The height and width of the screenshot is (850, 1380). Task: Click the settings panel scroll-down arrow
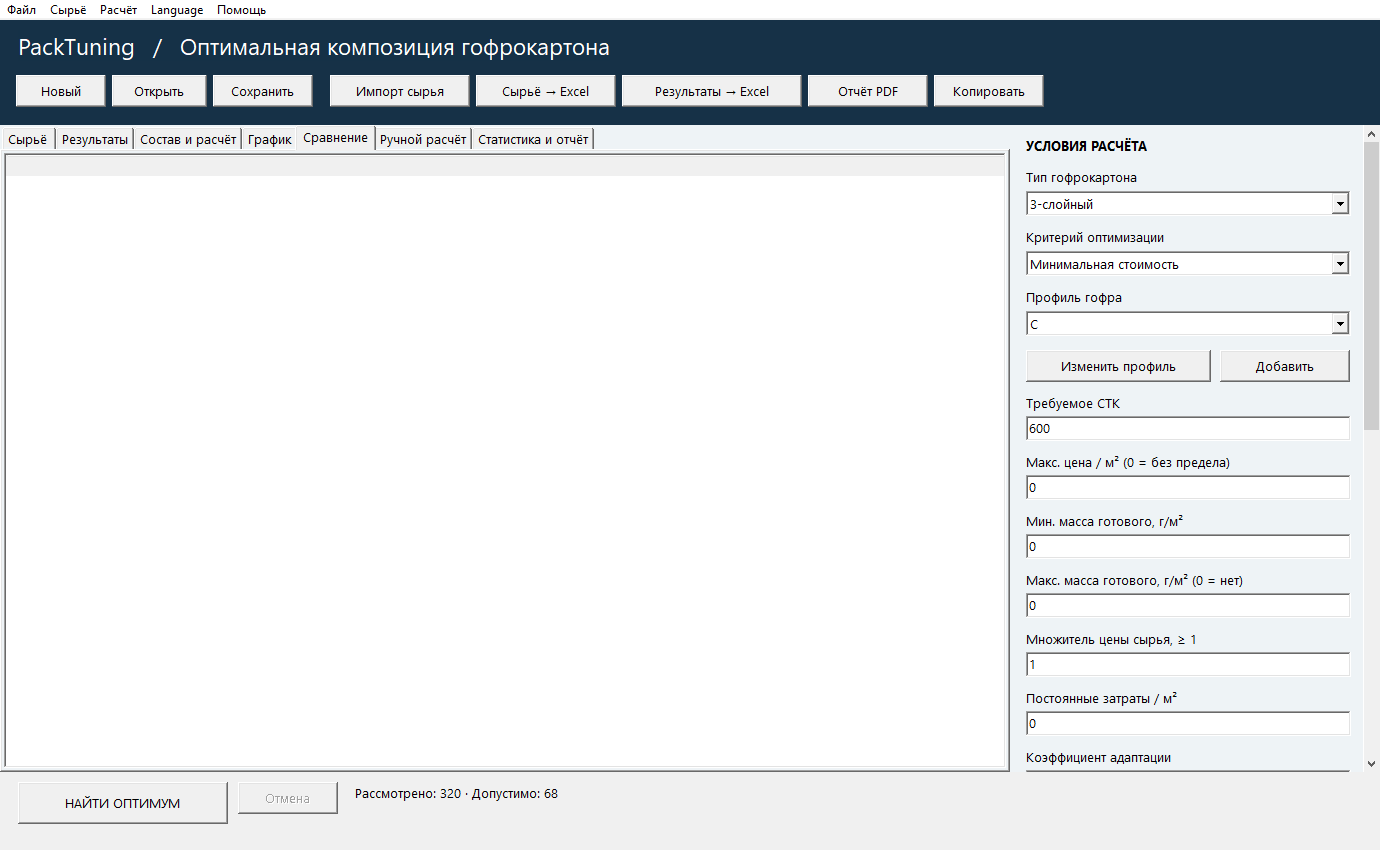[x=1371, y=763]
